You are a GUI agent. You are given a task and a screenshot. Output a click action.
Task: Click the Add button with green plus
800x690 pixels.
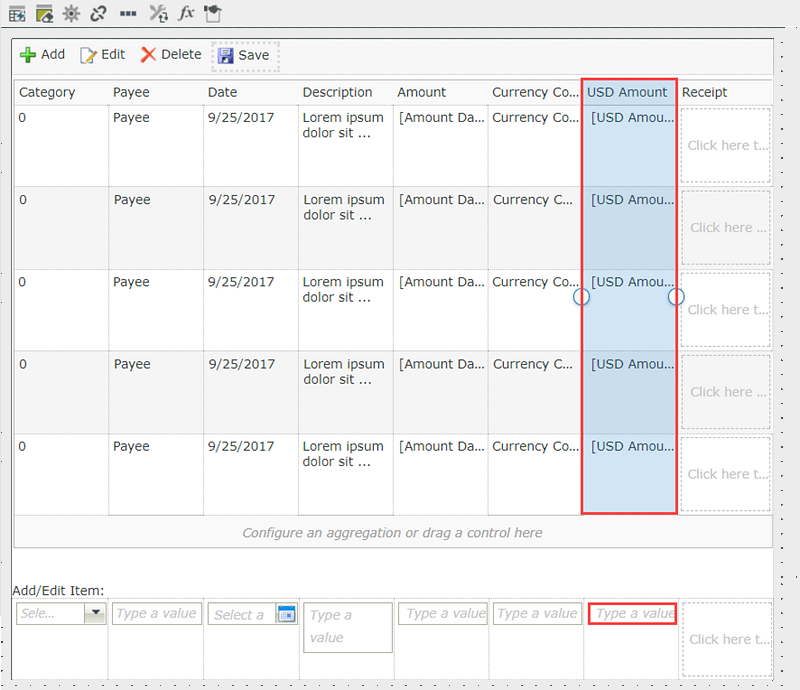[43, 55]
